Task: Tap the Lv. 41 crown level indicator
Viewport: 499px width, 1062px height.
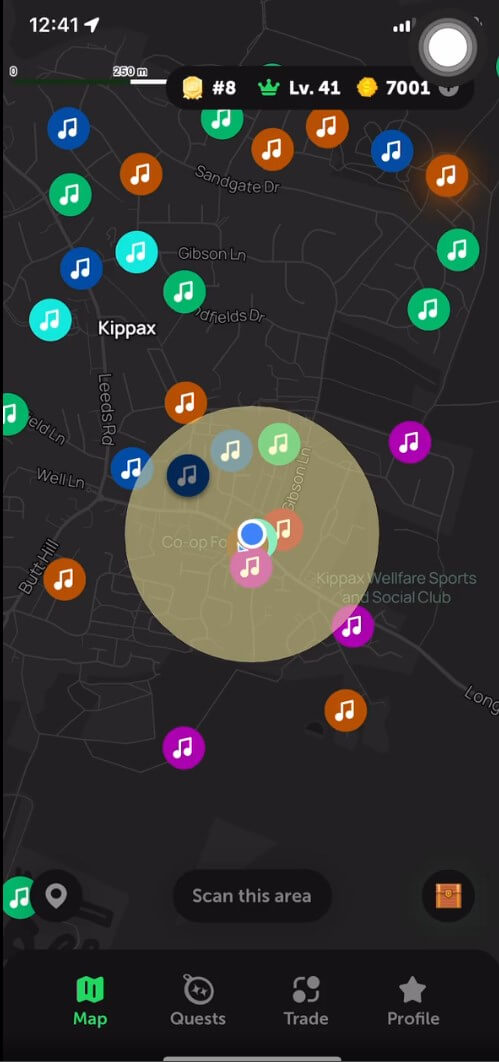Action: pos(299,87)
